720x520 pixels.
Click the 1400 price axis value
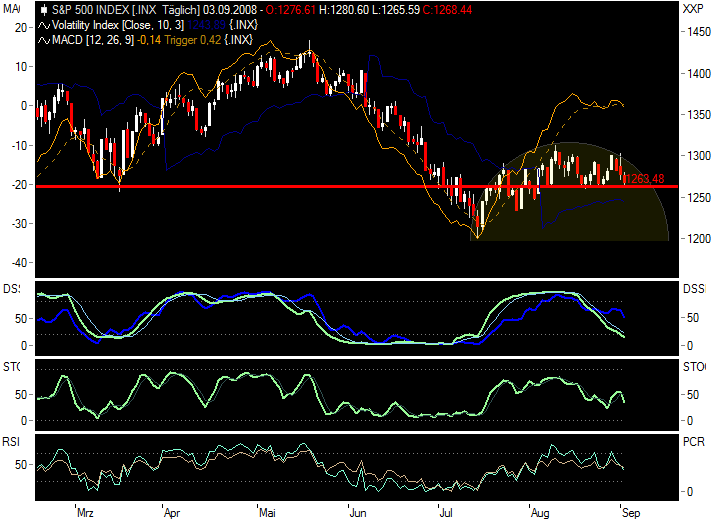point(699,73)
